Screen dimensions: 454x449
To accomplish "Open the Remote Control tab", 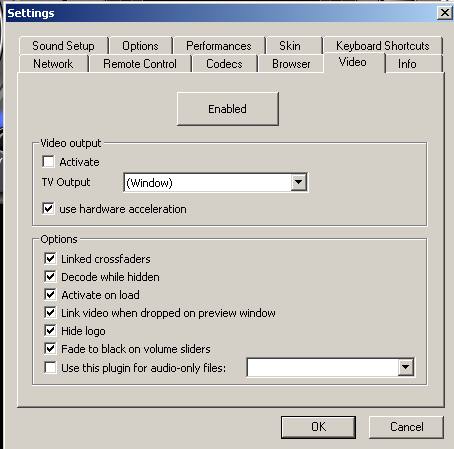I will (x=140, y=64).
